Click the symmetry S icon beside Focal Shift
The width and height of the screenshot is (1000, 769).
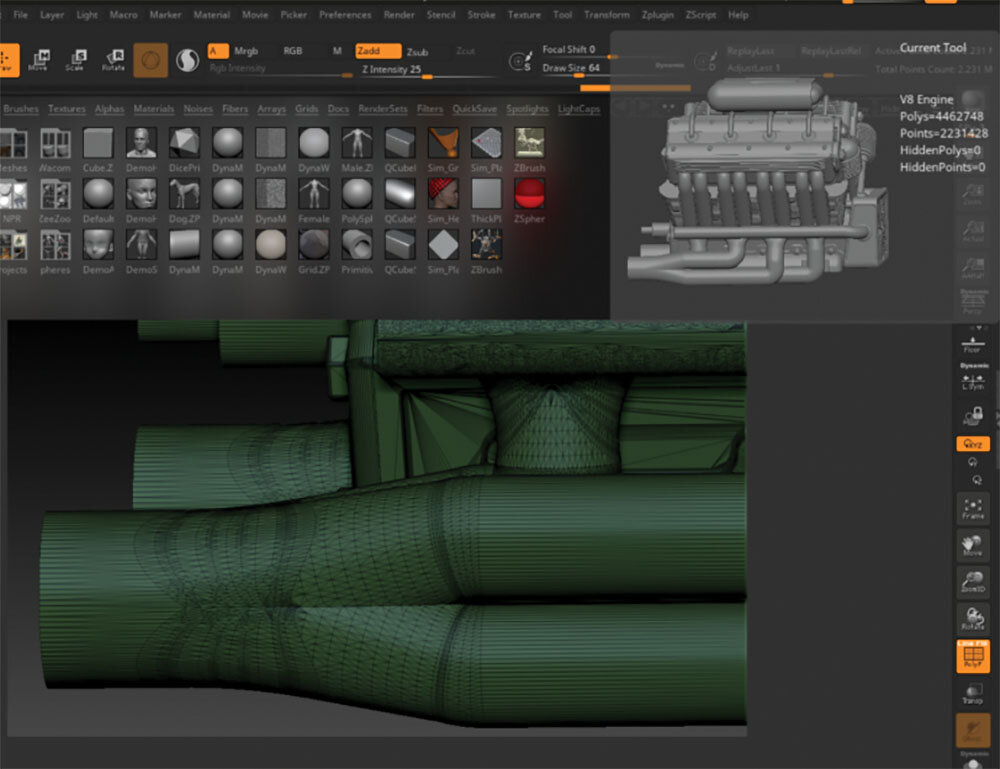click(x=520, y=61)
